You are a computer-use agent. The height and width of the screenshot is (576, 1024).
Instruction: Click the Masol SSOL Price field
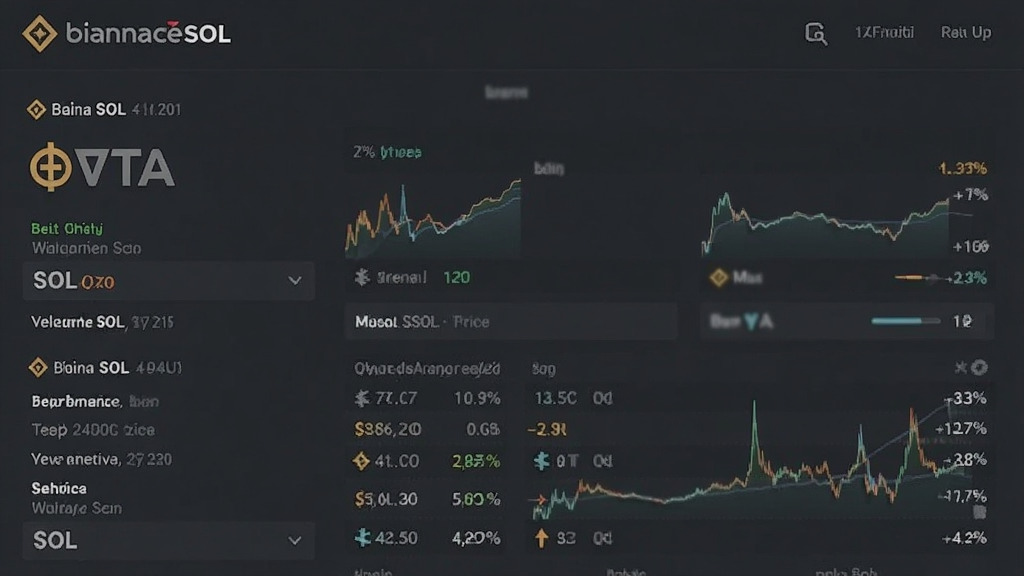click(x=511, y=322)
